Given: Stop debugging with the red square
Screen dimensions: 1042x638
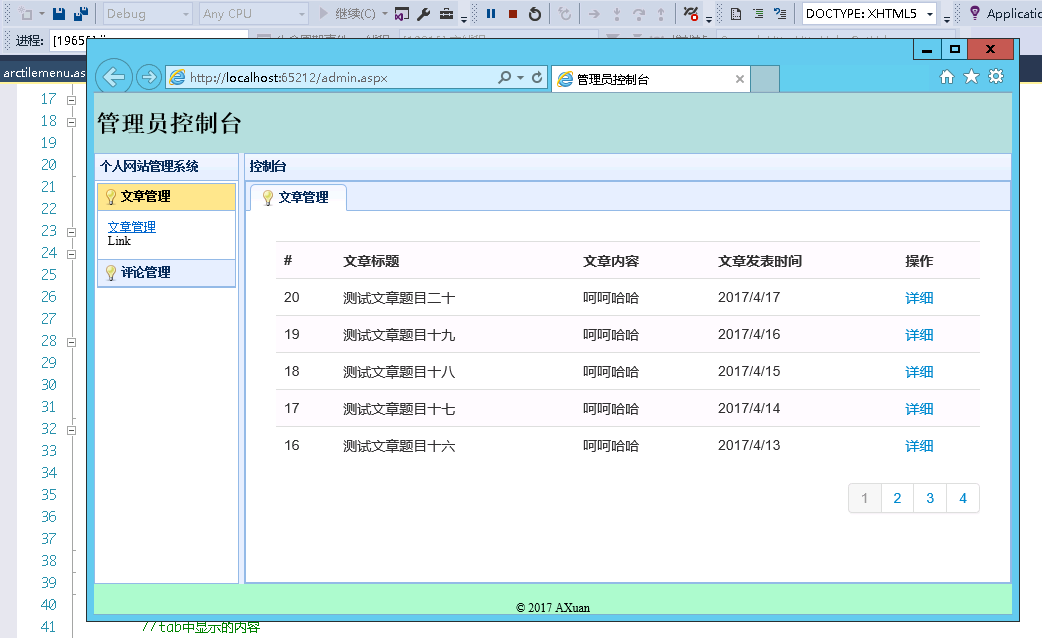Looking at the screenshot, I should (x=512, y=13).
